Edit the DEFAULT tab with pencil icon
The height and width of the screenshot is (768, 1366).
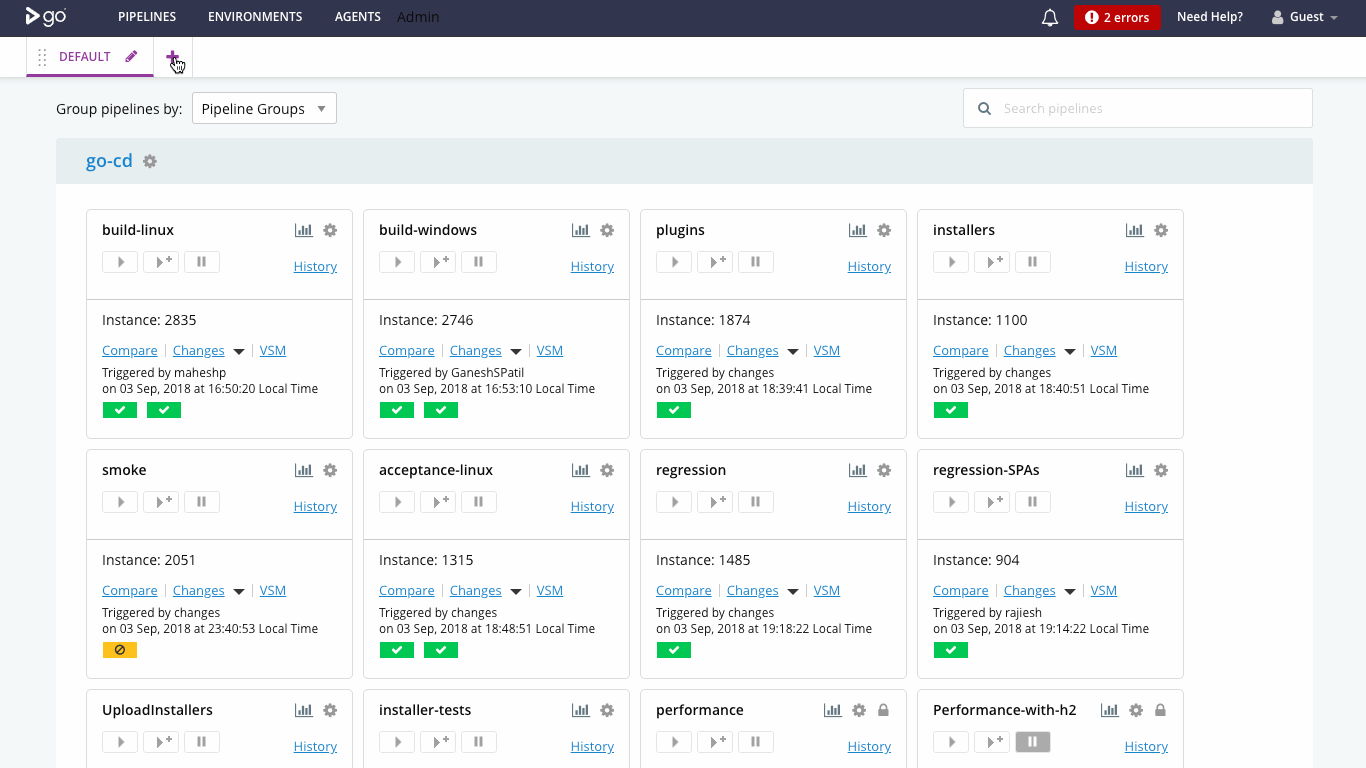[131, 57]
